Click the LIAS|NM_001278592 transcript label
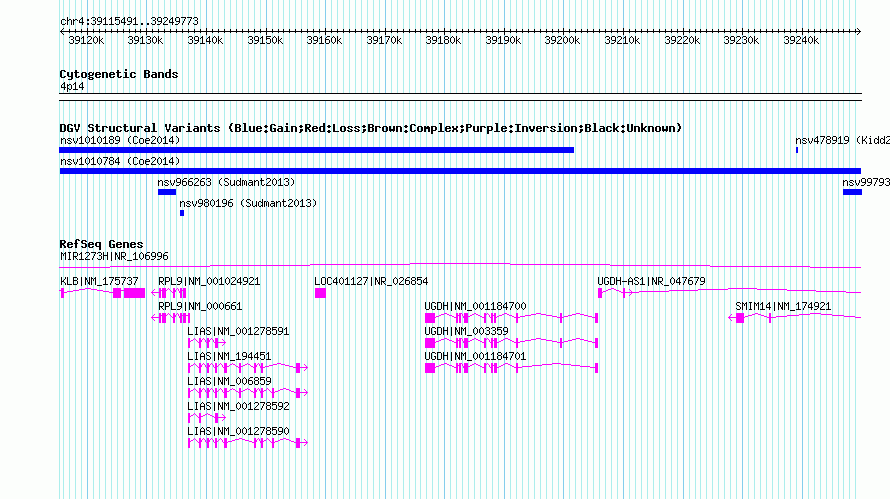Screen dimensions: 890x499 [238, 406]
